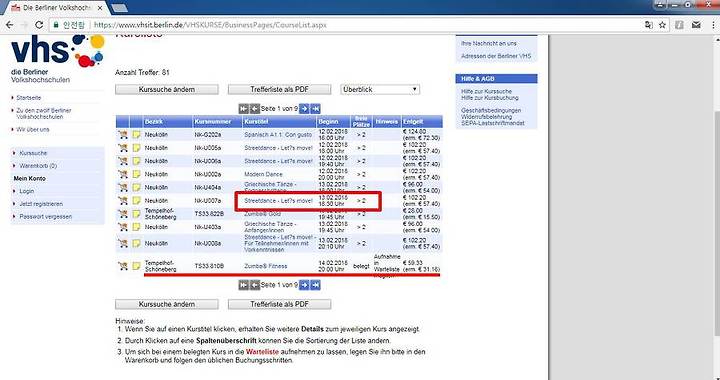Screen dimensions: 720x380
Task: Click the vhs Berliner Volkshochschulen logo
Action: pos(58,60)
